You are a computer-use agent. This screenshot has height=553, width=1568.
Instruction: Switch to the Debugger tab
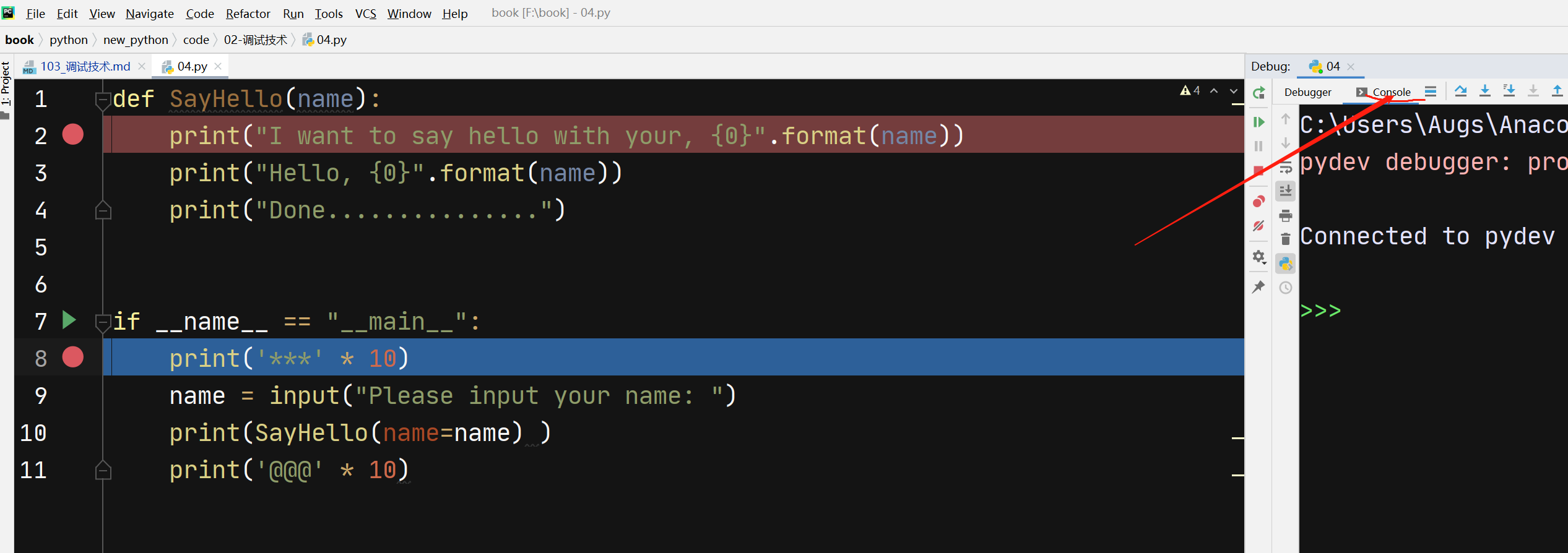1307,92
